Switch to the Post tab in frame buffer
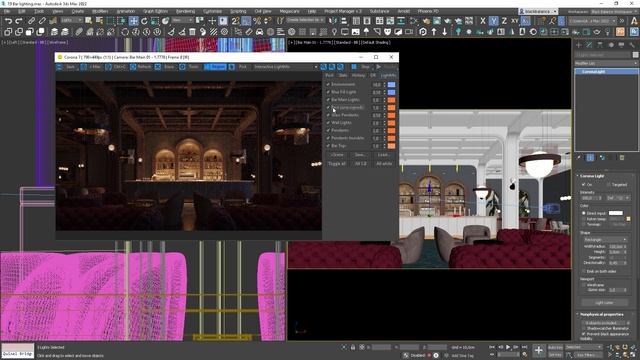The width and height of the screenshot is (640, 360). coord(329,76)
